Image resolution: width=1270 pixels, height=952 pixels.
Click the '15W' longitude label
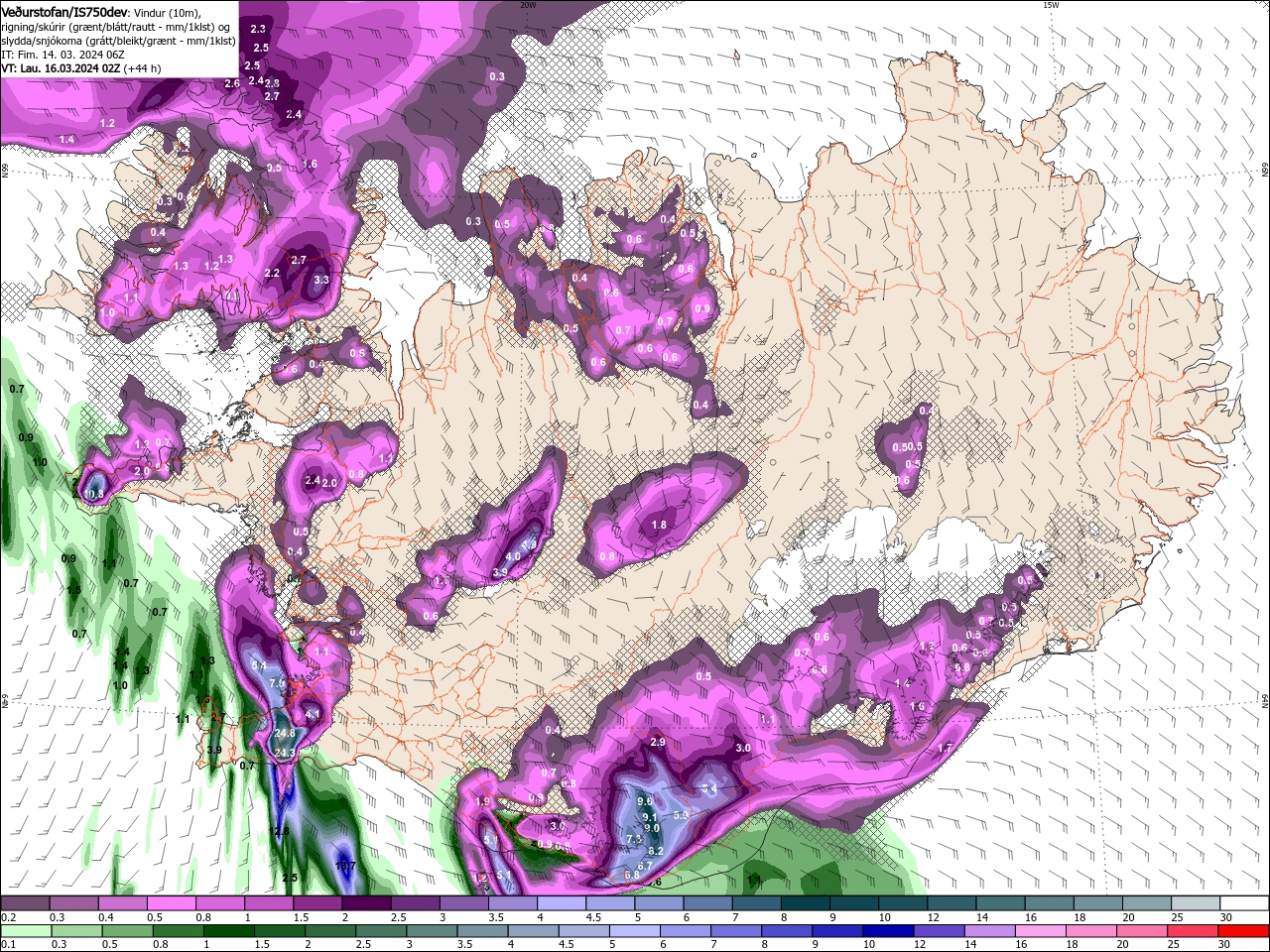[1051, 5]
